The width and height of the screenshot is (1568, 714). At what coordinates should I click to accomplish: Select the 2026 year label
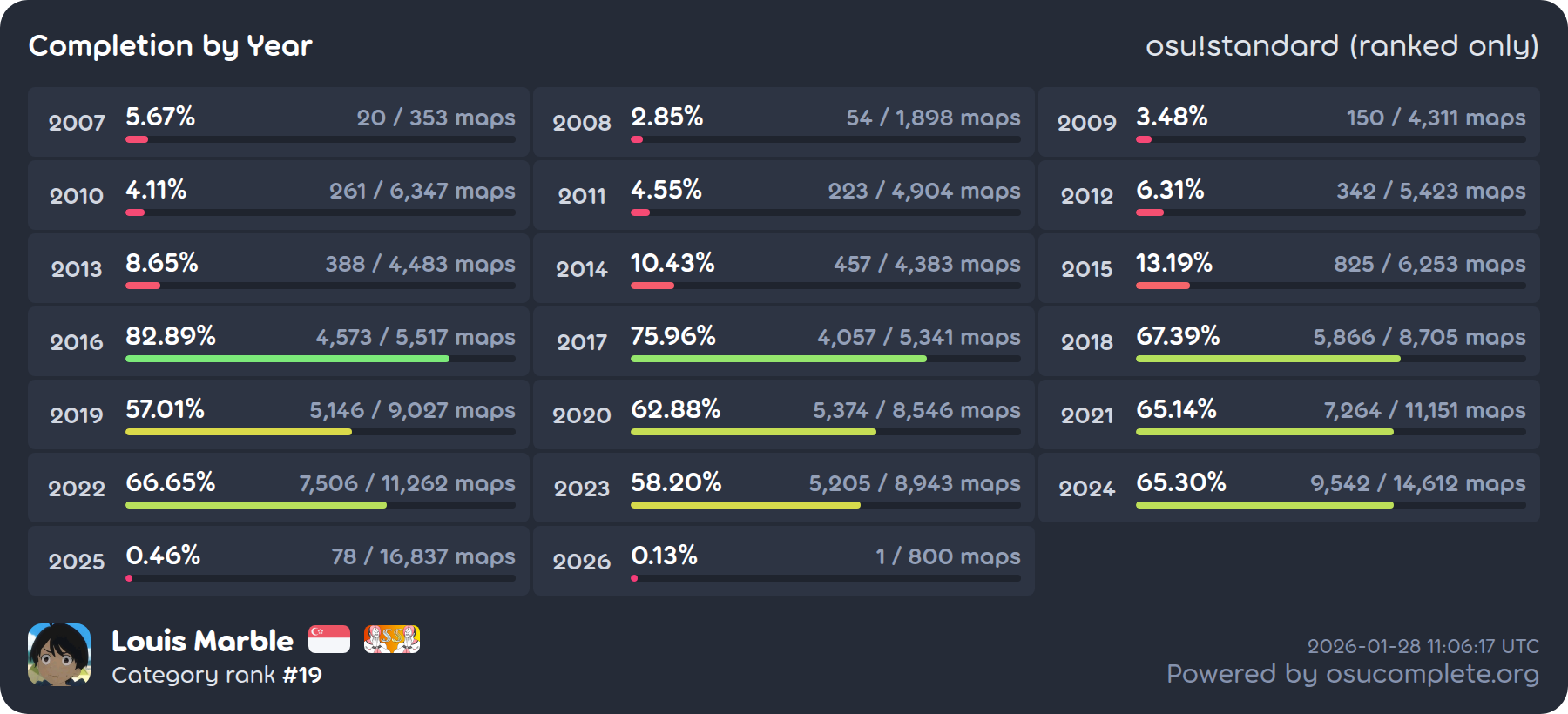[582, 562]
